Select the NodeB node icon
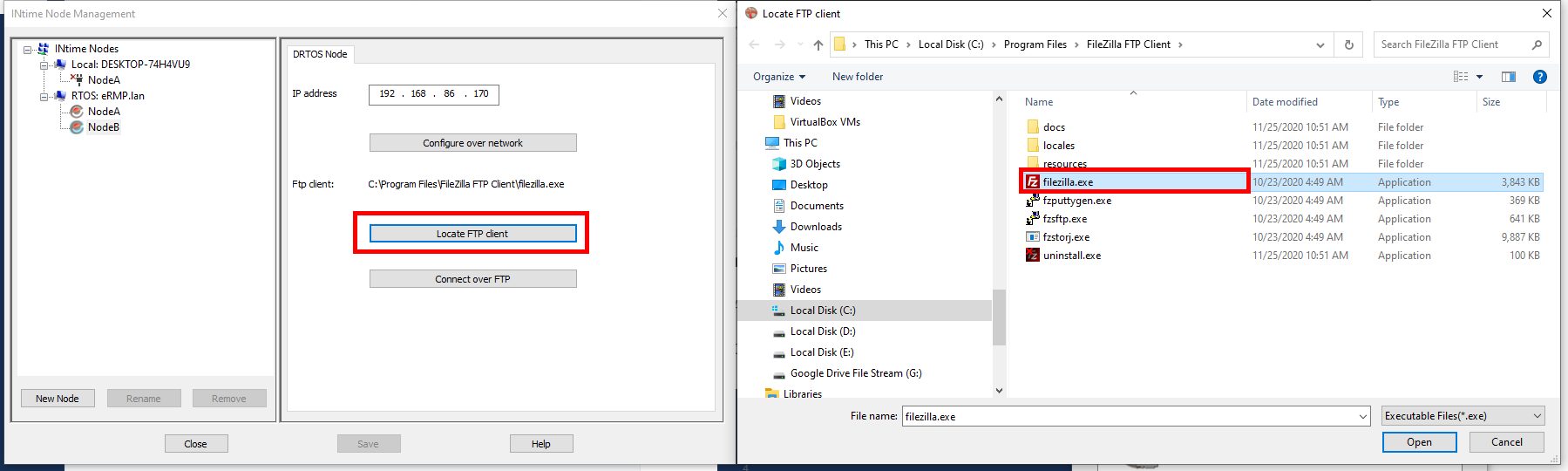 pos(77,127)
